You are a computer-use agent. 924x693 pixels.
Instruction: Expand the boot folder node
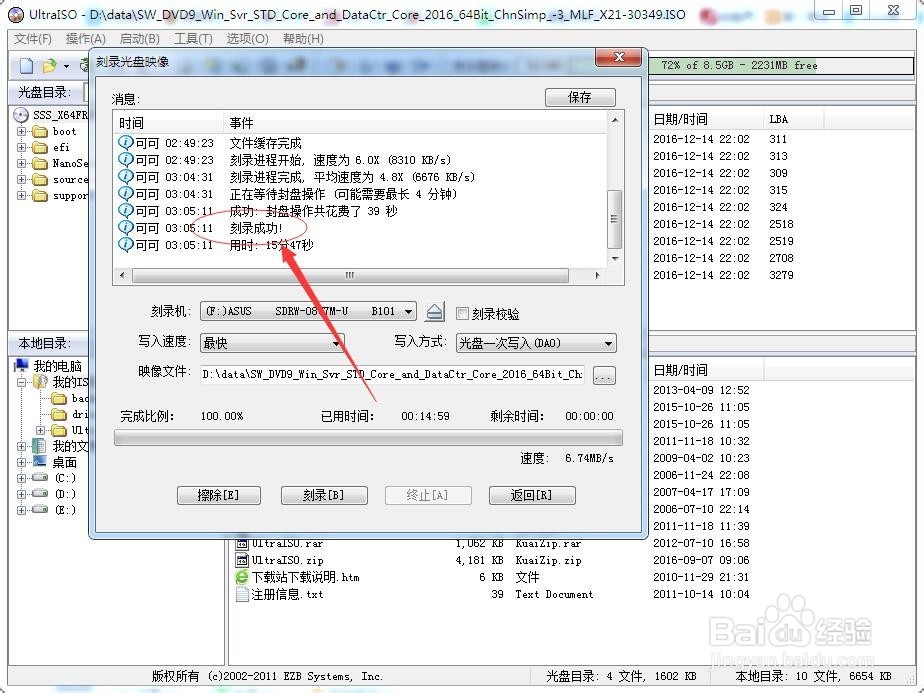tap(21, 131)
